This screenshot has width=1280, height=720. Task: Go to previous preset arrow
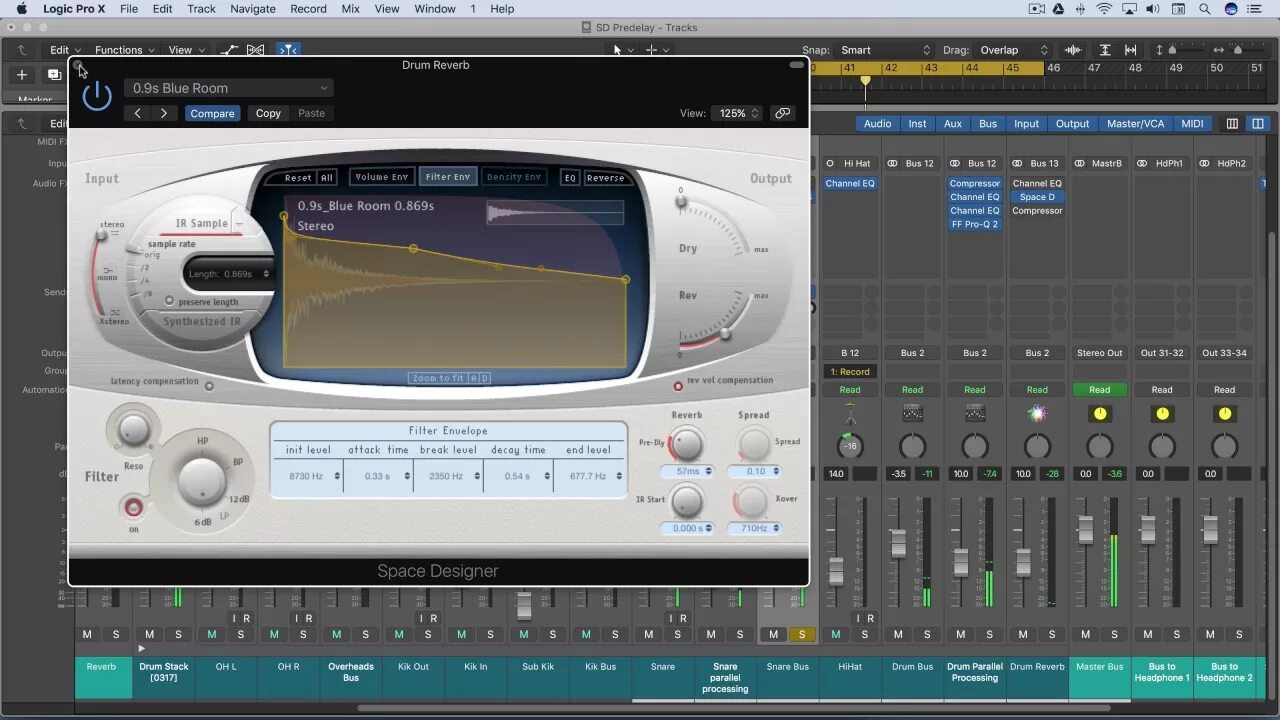pos(138,113)
